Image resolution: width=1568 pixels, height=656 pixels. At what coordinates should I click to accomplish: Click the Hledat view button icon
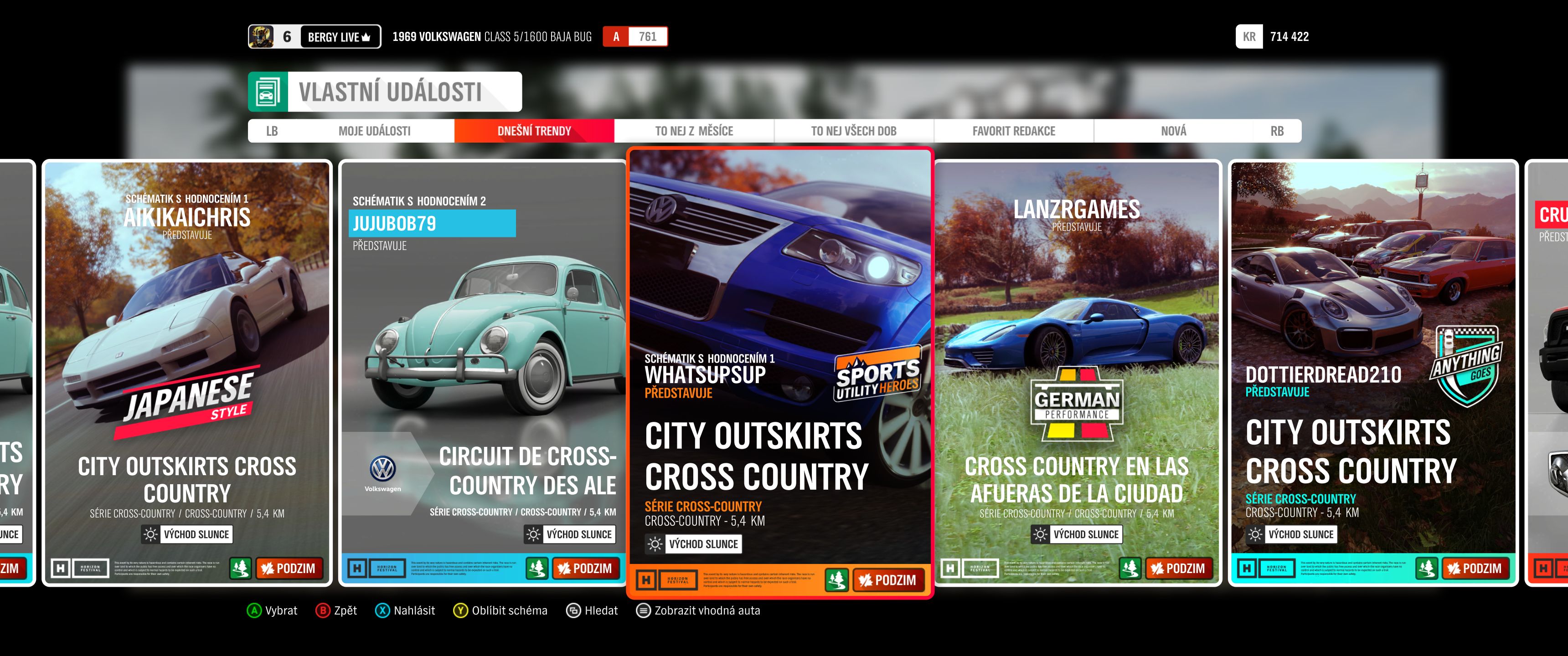[x=573, y=610]
